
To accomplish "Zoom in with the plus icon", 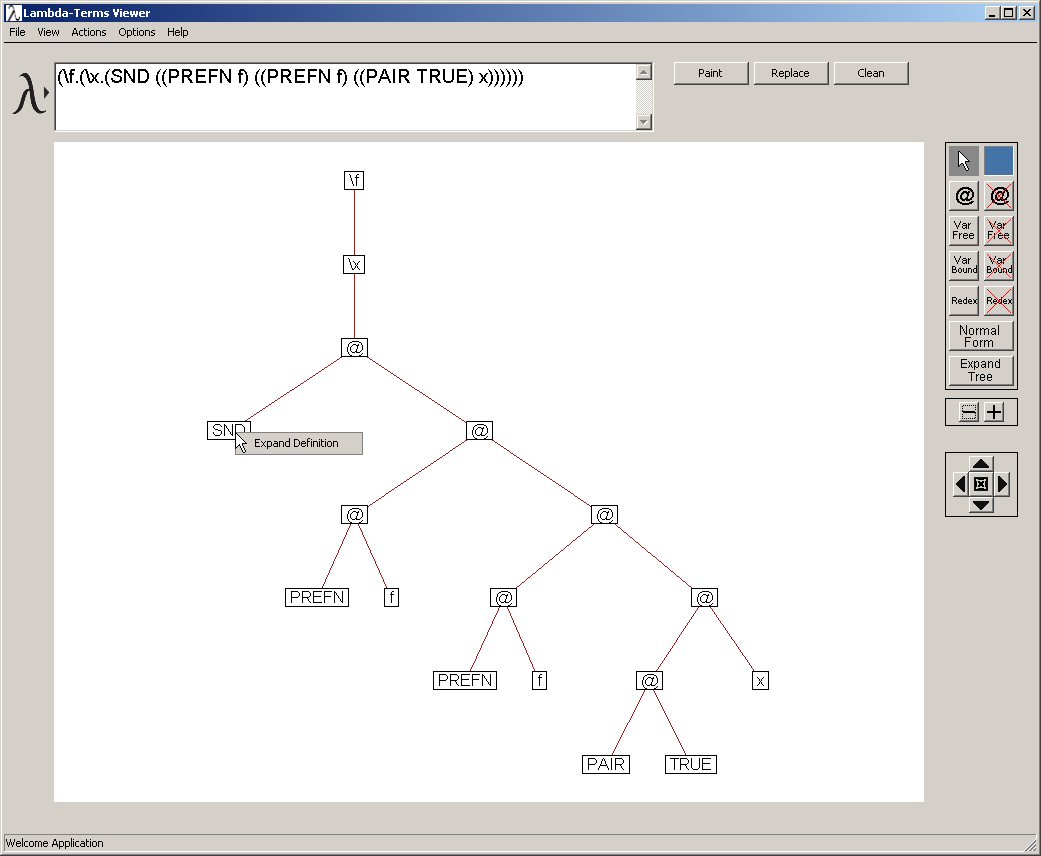I will point(994,412).
